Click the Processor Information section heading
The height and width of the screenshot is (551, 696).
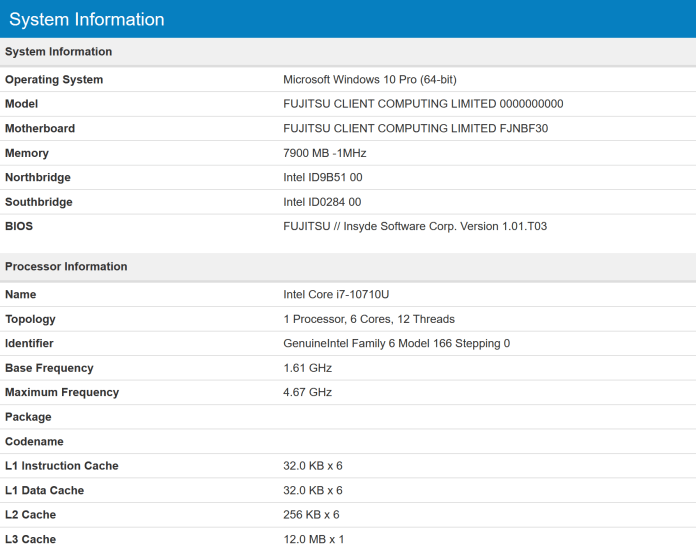point(66,267)
